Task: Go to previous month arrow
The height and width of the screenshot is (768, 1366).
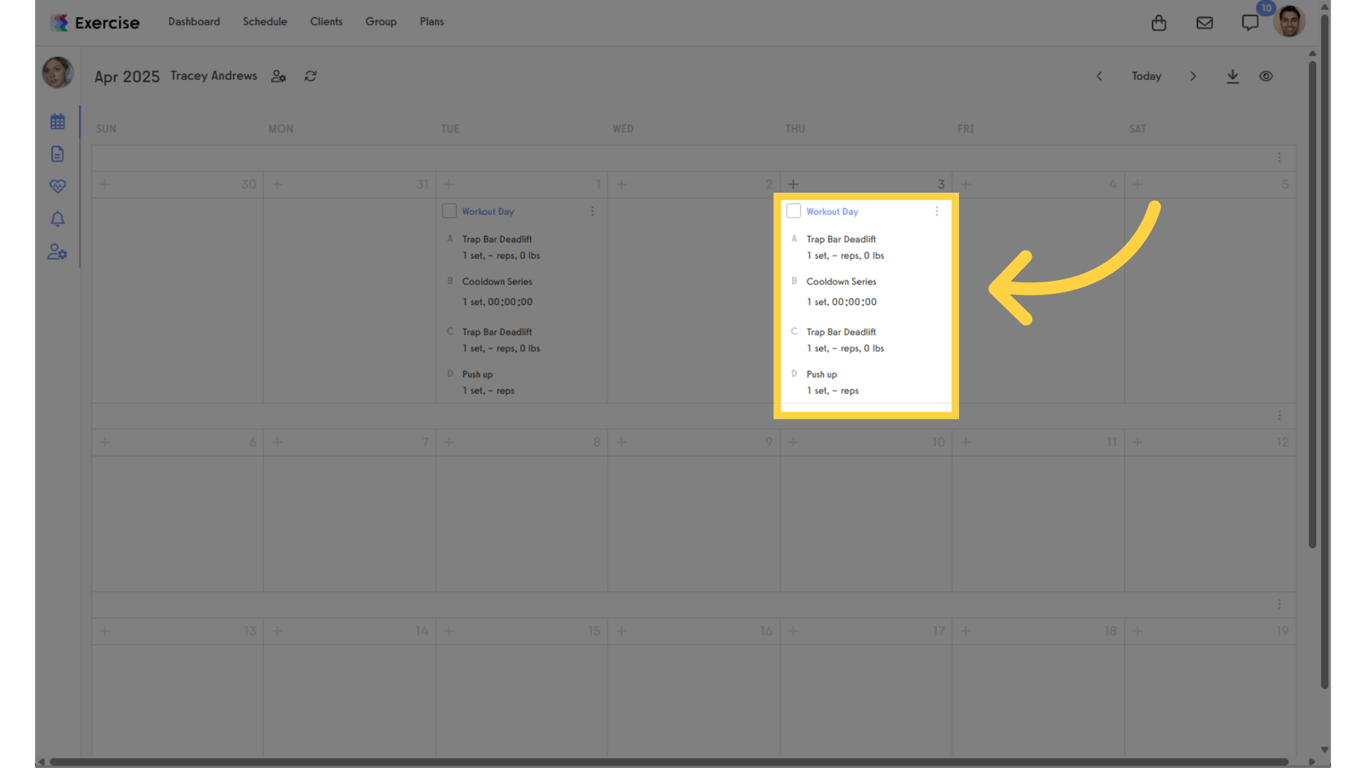Action: (1099, 76)
